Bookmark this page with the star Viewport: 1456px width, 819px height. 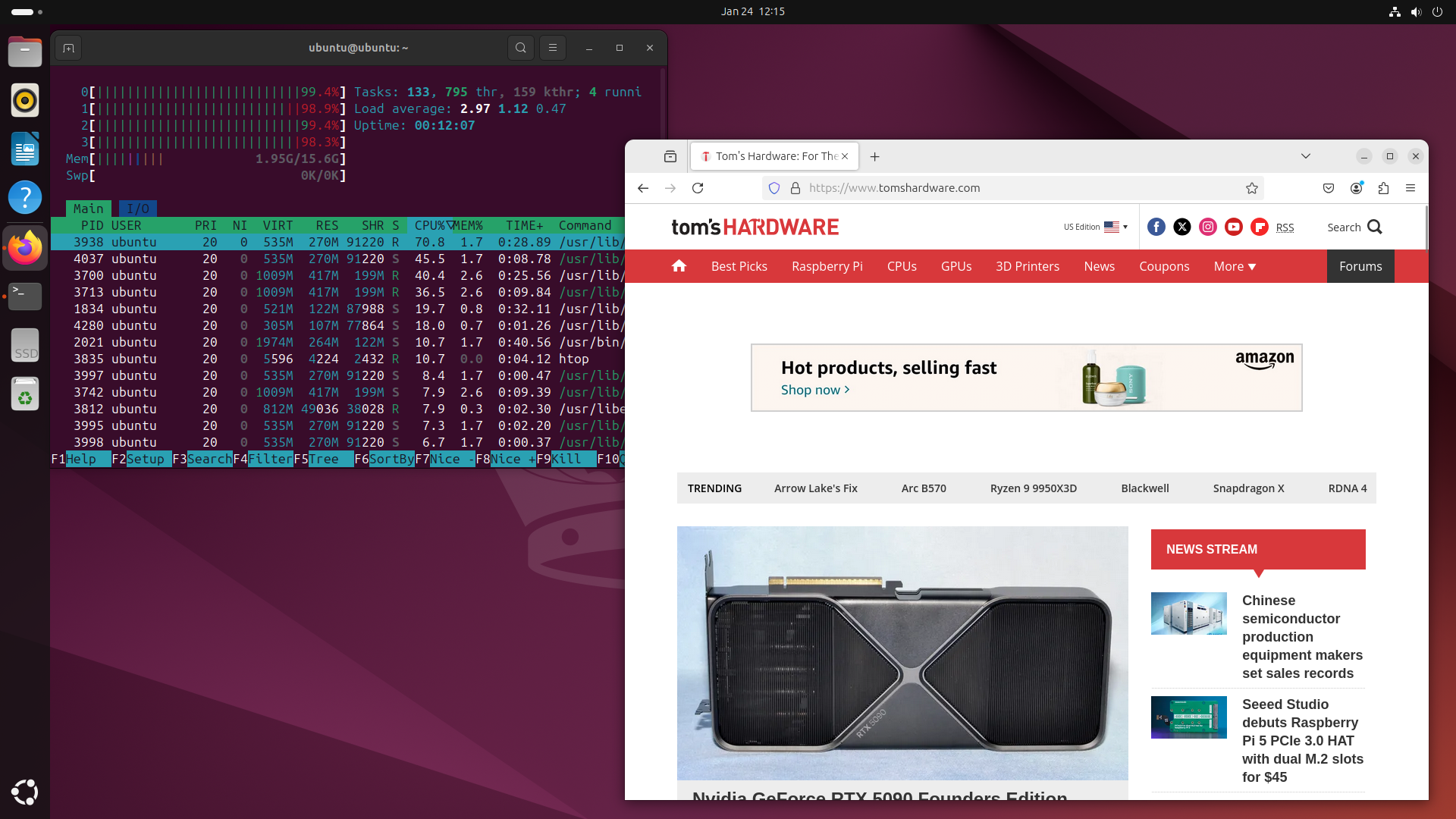1252,188
